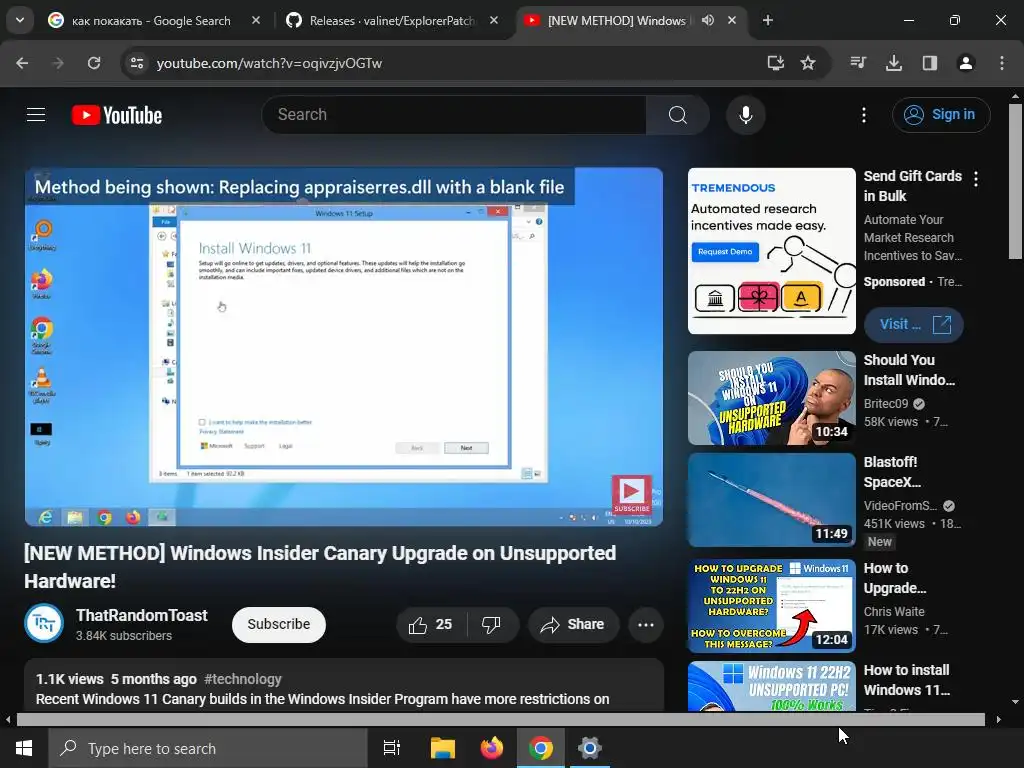
Task: Open Tremendous sponsored ad thumbnail
Action: 772,251
